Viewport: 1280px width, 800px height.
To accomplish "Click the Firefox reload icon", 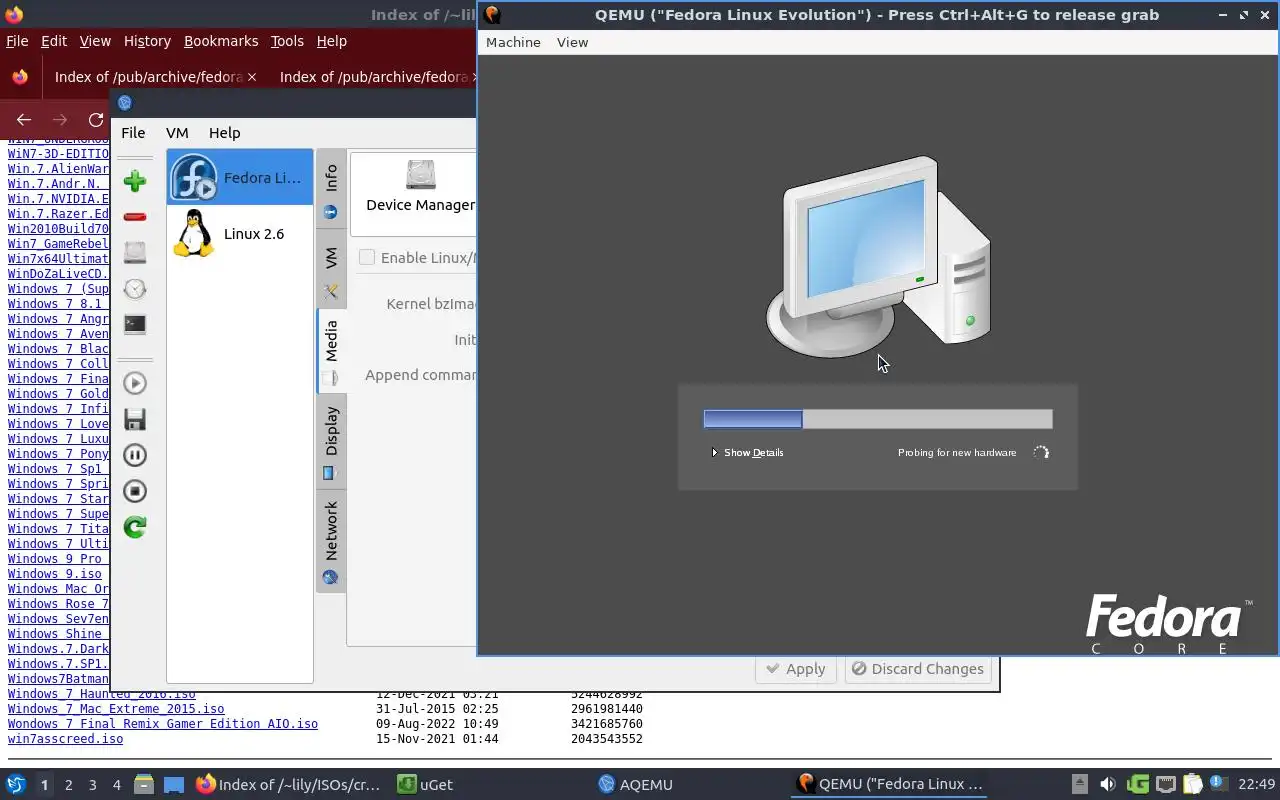I will [96, 120].
